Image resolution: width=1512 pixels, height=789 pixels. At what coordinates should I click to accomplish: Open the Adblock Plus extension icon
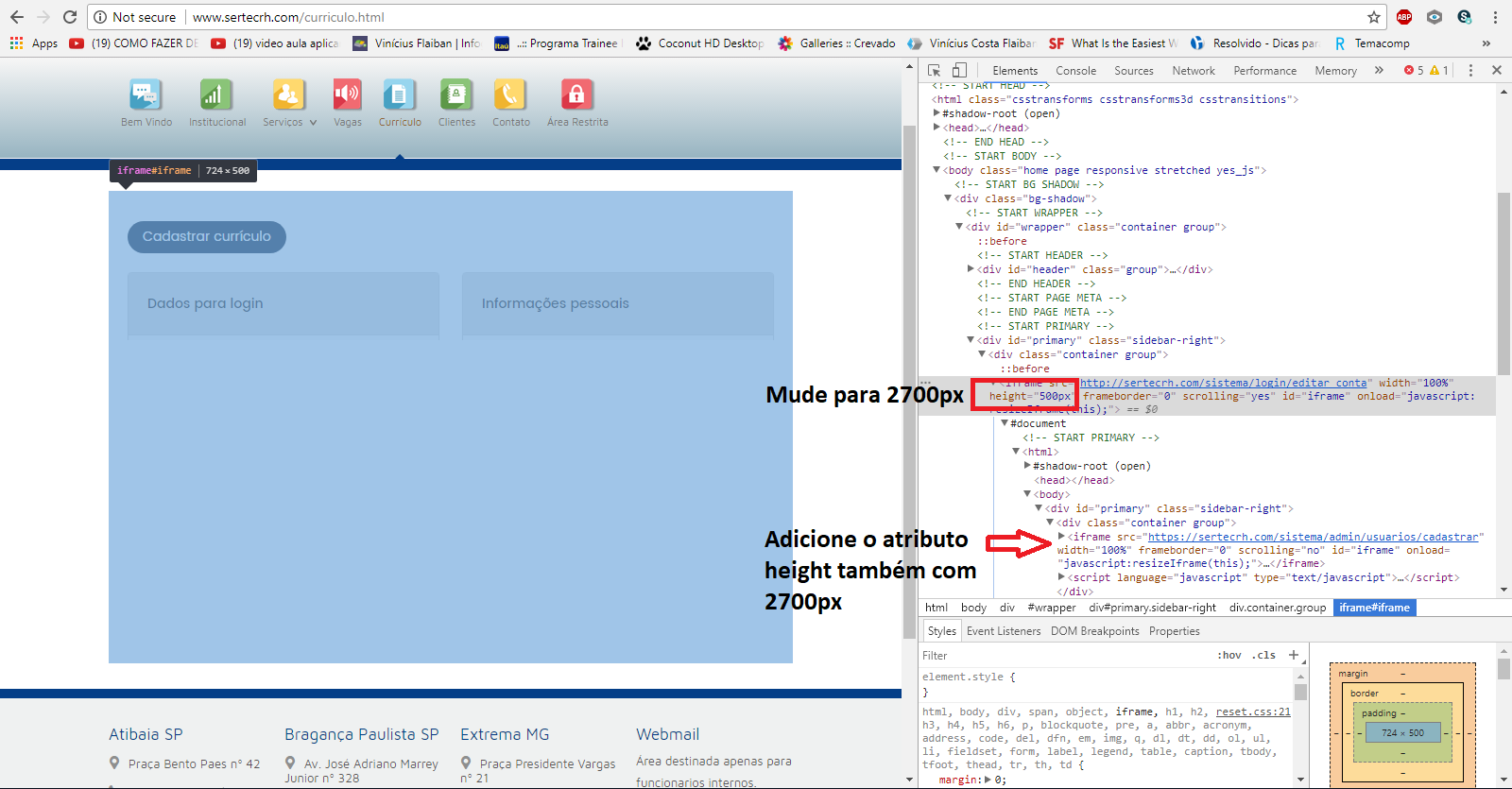point(1404,17)
